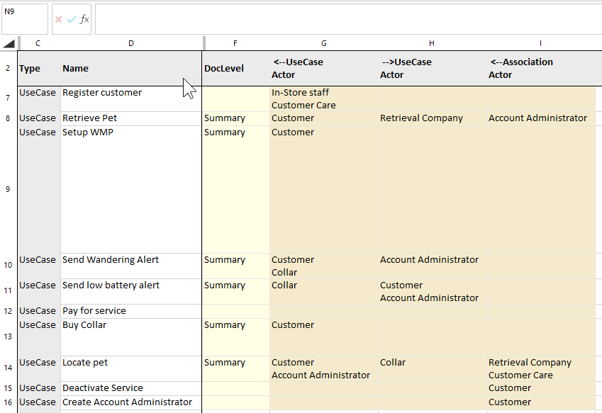This screenshot has width=602, height=413.
Task: Select column C header
Action: coord(38,43)
